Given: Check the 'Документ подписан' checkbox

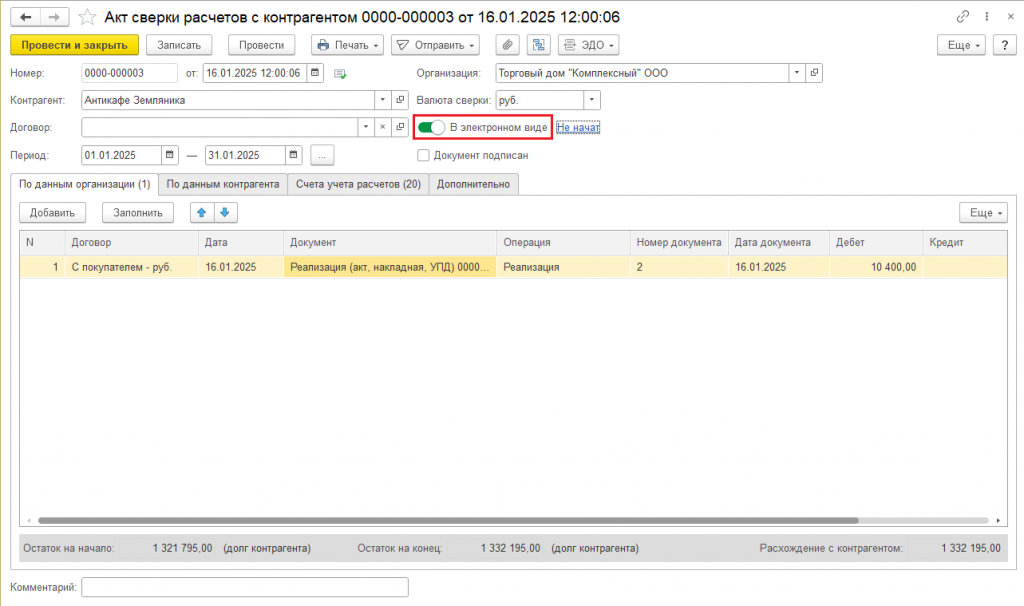Looking at the screenshot, I should [x=423, y=155].
